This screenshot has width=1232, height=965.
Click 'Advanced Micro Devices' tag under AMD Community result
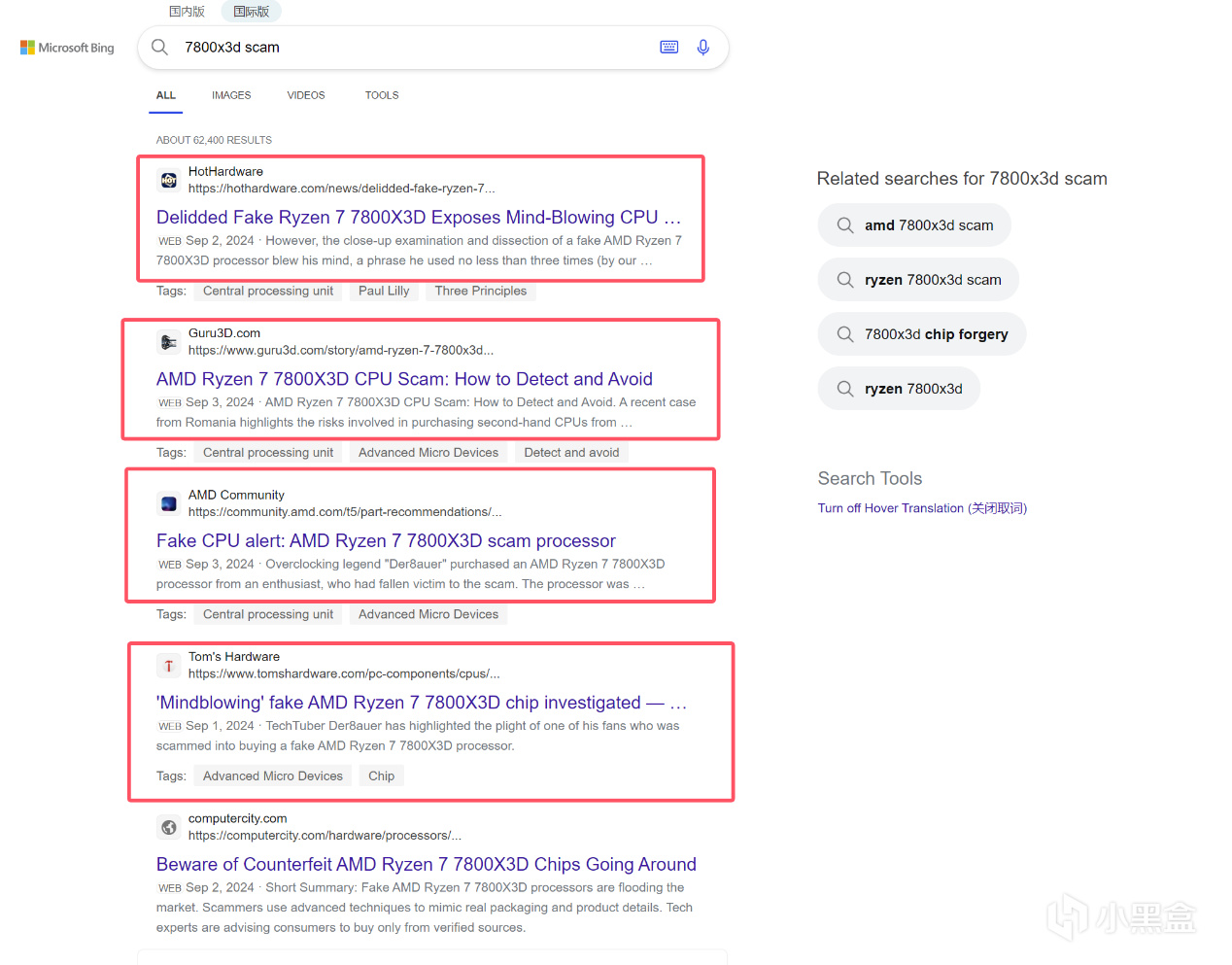[x=428, y=614]
